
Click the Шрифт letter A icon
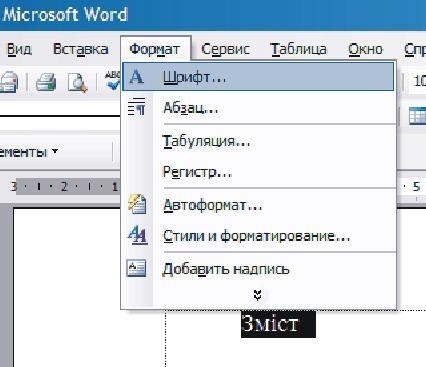tap(136, 77)
